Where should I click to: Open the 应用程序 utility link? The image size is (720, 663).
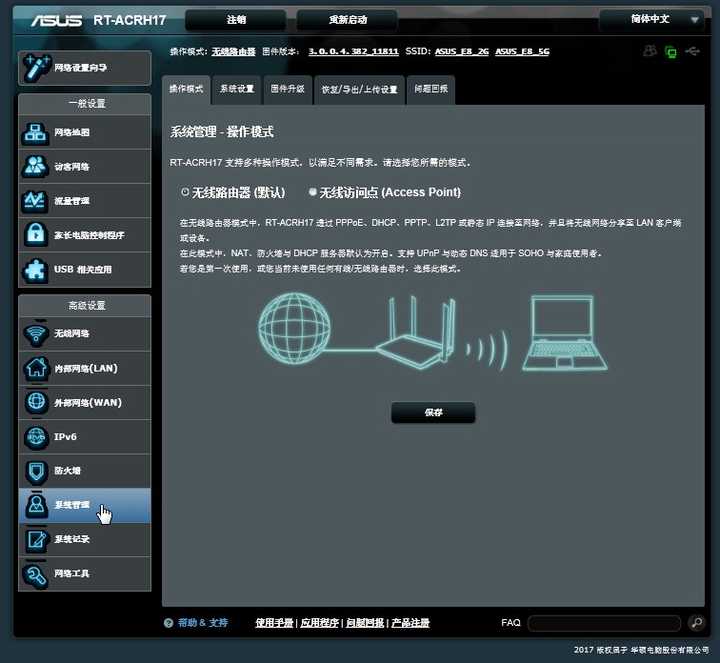coord(320,623)
